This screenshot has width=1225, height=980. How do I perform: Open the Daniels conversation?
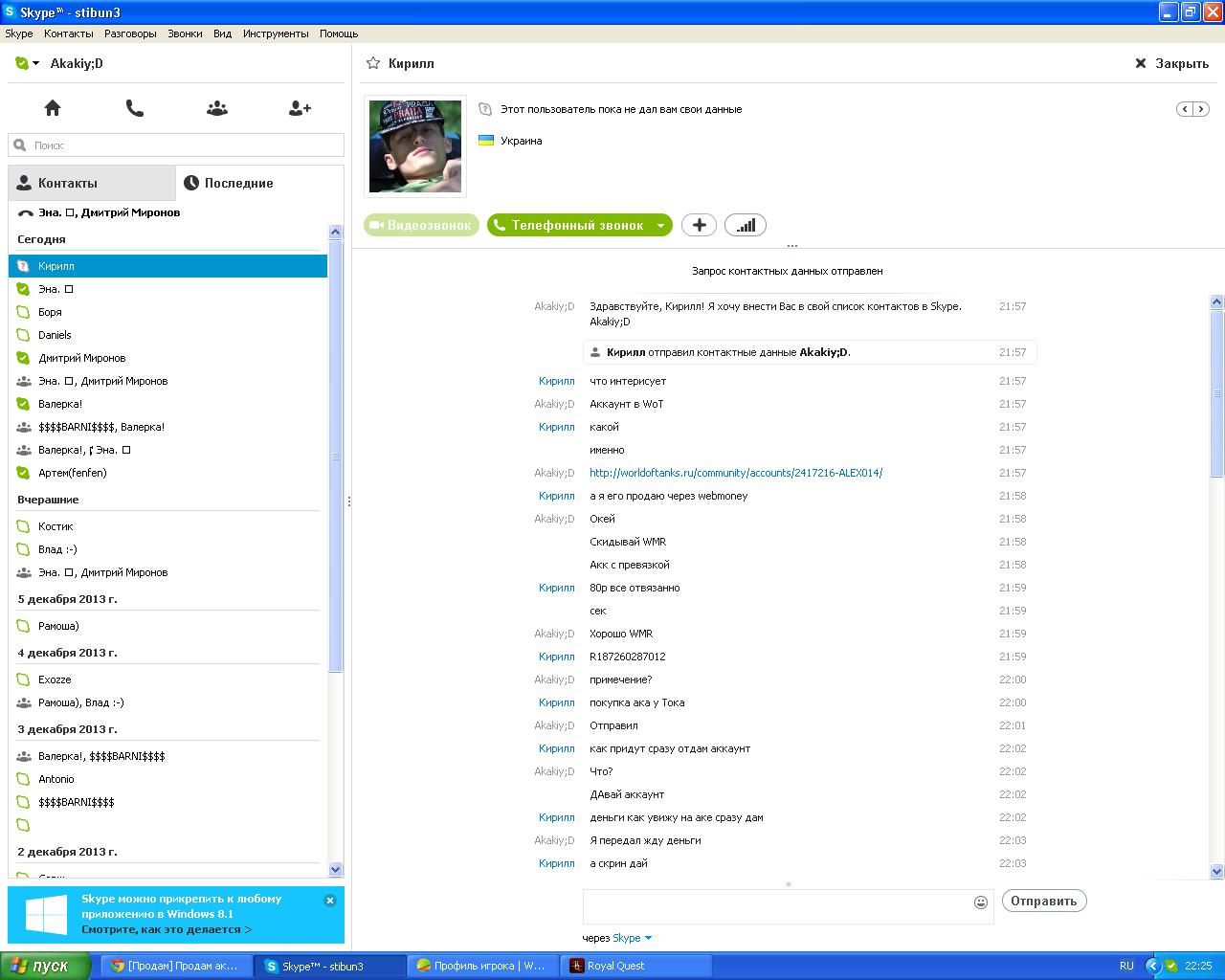167,335
